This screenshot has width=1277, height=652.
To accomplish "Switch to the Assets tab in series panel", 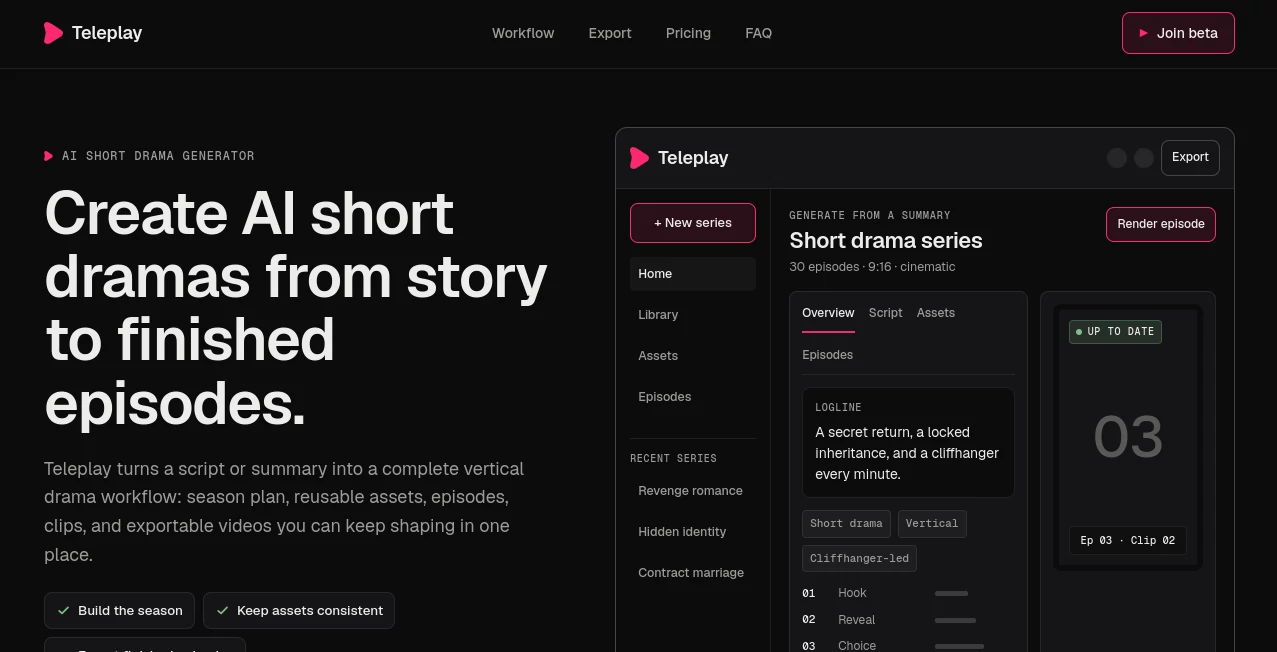I will click(936, 313).
